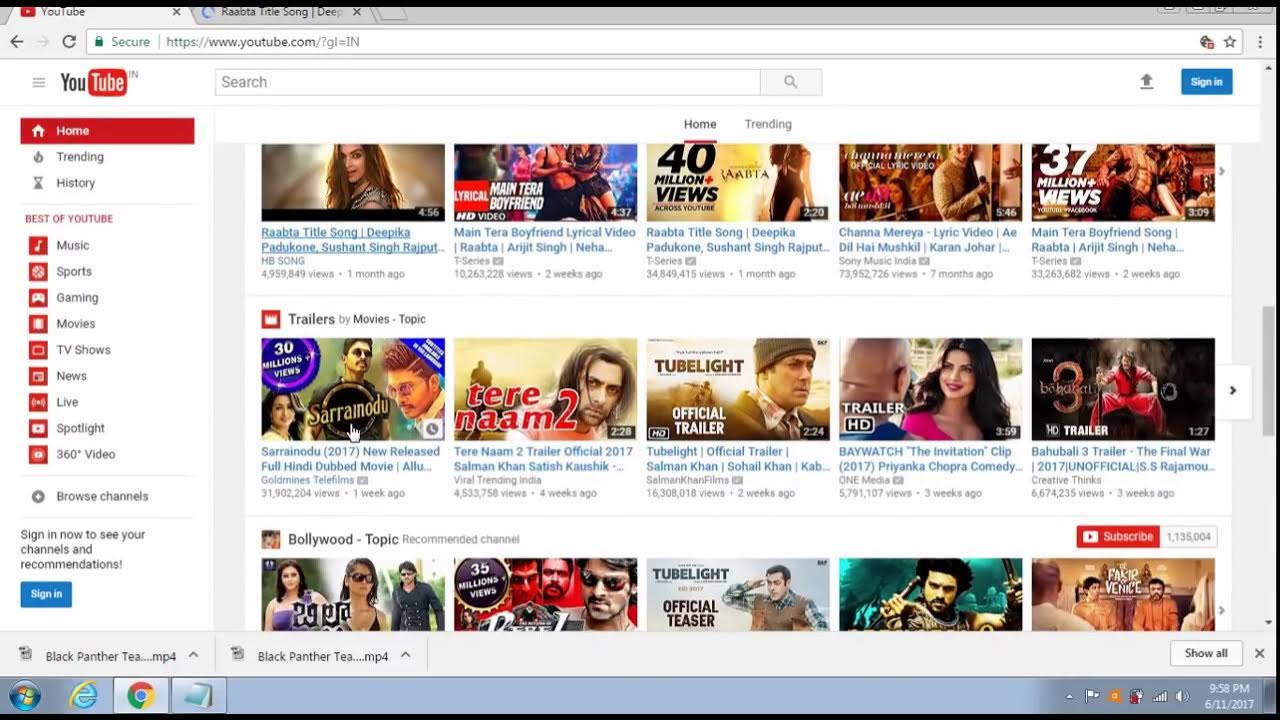The image size is (1280, 720).
Task: Subscribe to the Bollywood - Topic channel
Action: [1118, 537]
